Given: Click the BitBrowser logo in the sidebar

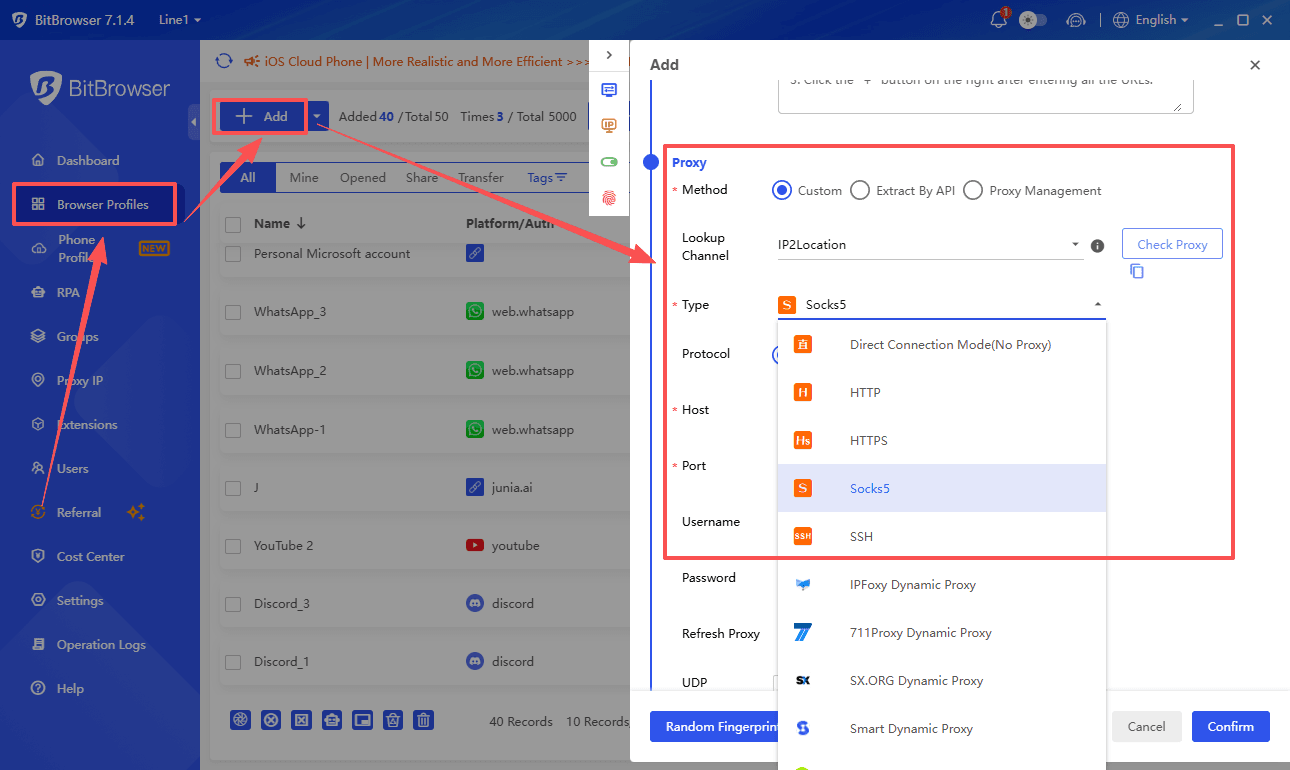Looking at the screenshot, I should click(x=100, y=88).
